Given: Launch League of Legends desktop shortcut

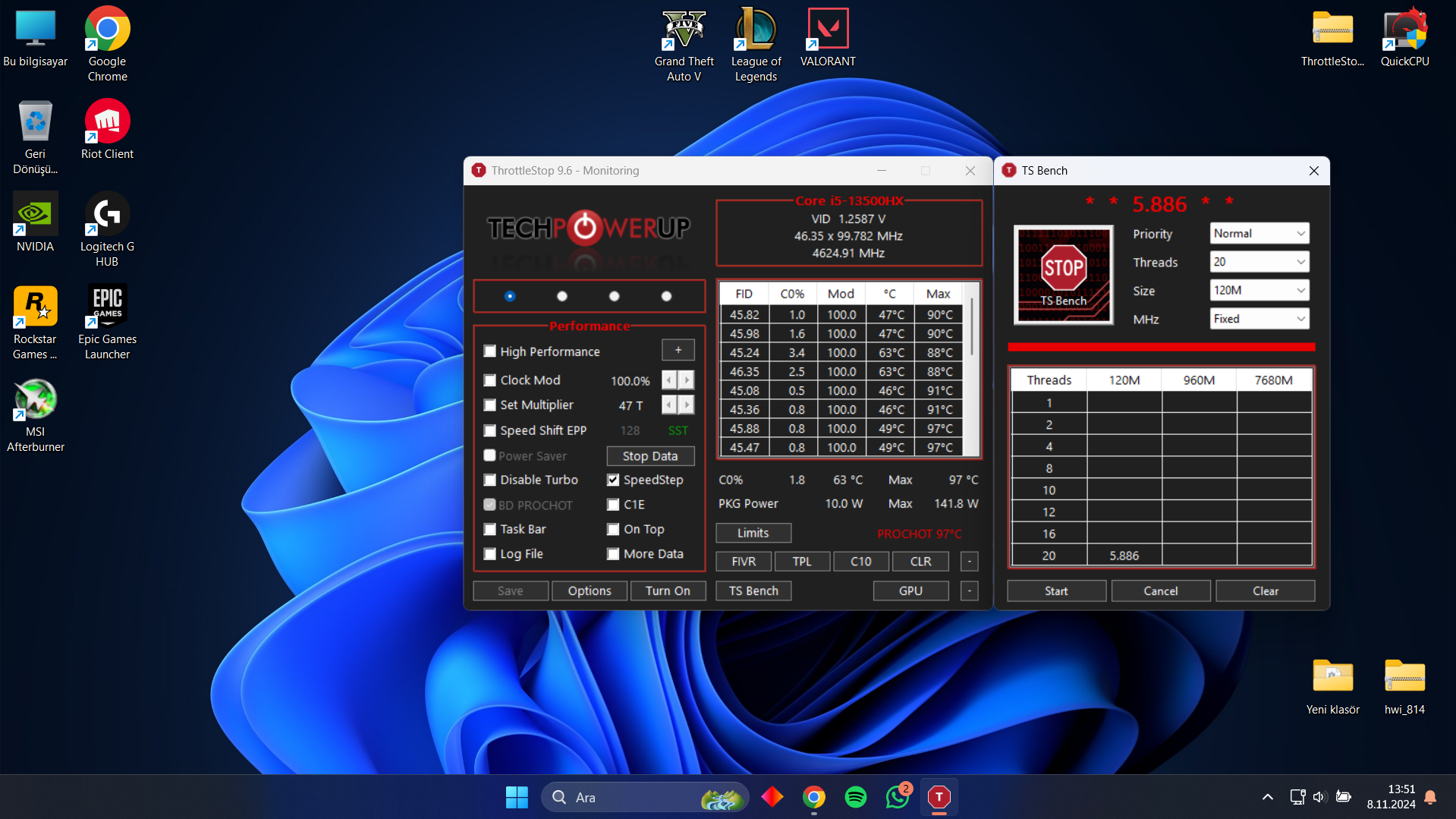Looking at the screenshot, I should (756, 46).
